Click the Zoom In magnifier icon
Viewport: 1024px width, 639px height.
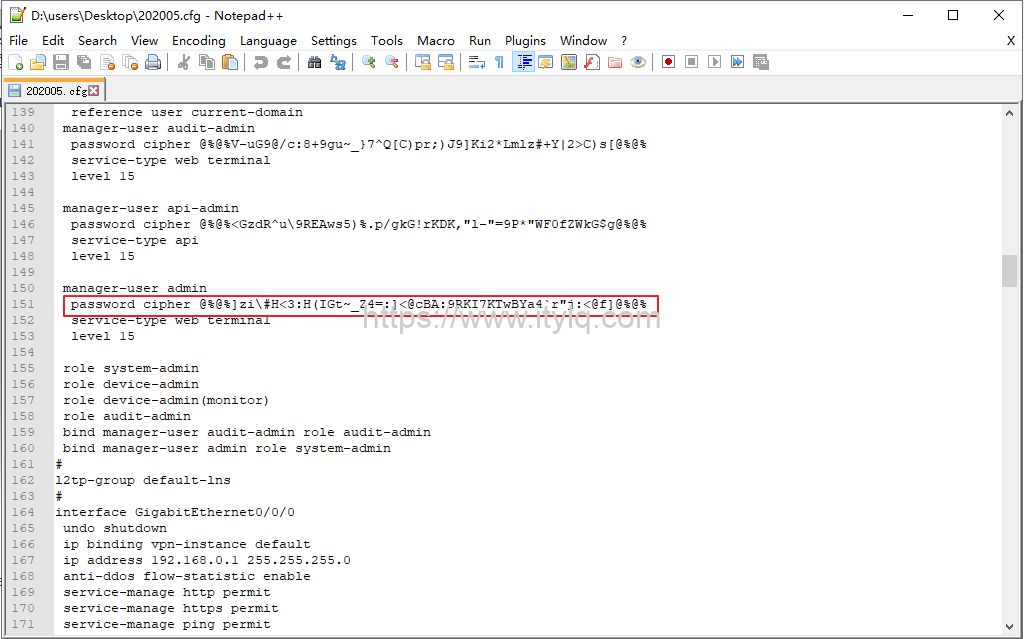click(369, 62)
